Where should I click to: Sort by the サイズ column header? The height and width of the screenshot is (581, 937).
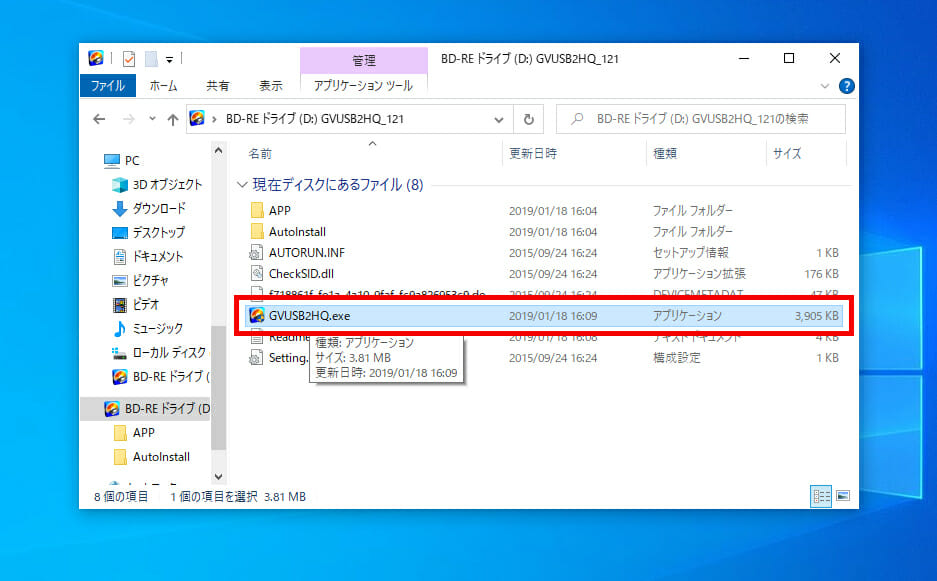(x=786, y=154)
